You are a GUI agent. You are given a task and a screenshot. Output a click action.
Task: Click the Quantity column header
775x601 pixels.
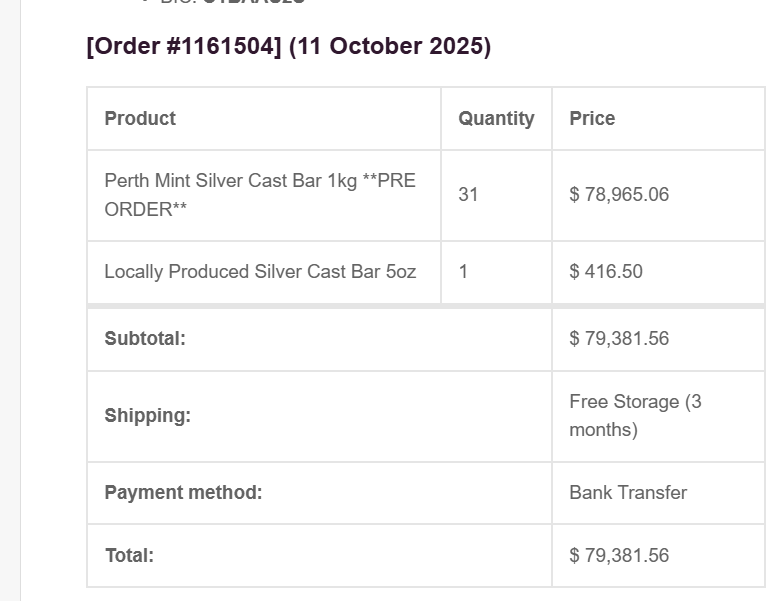click(x=496, y=118)
